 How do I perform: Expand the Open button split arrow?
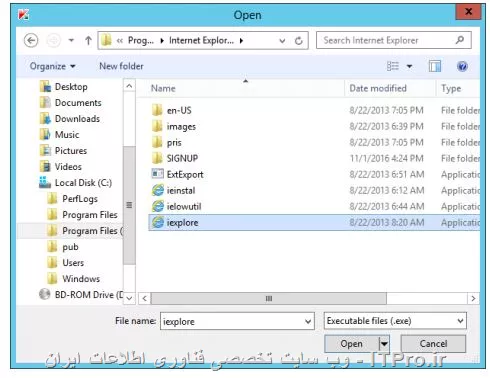pos(384,344)
